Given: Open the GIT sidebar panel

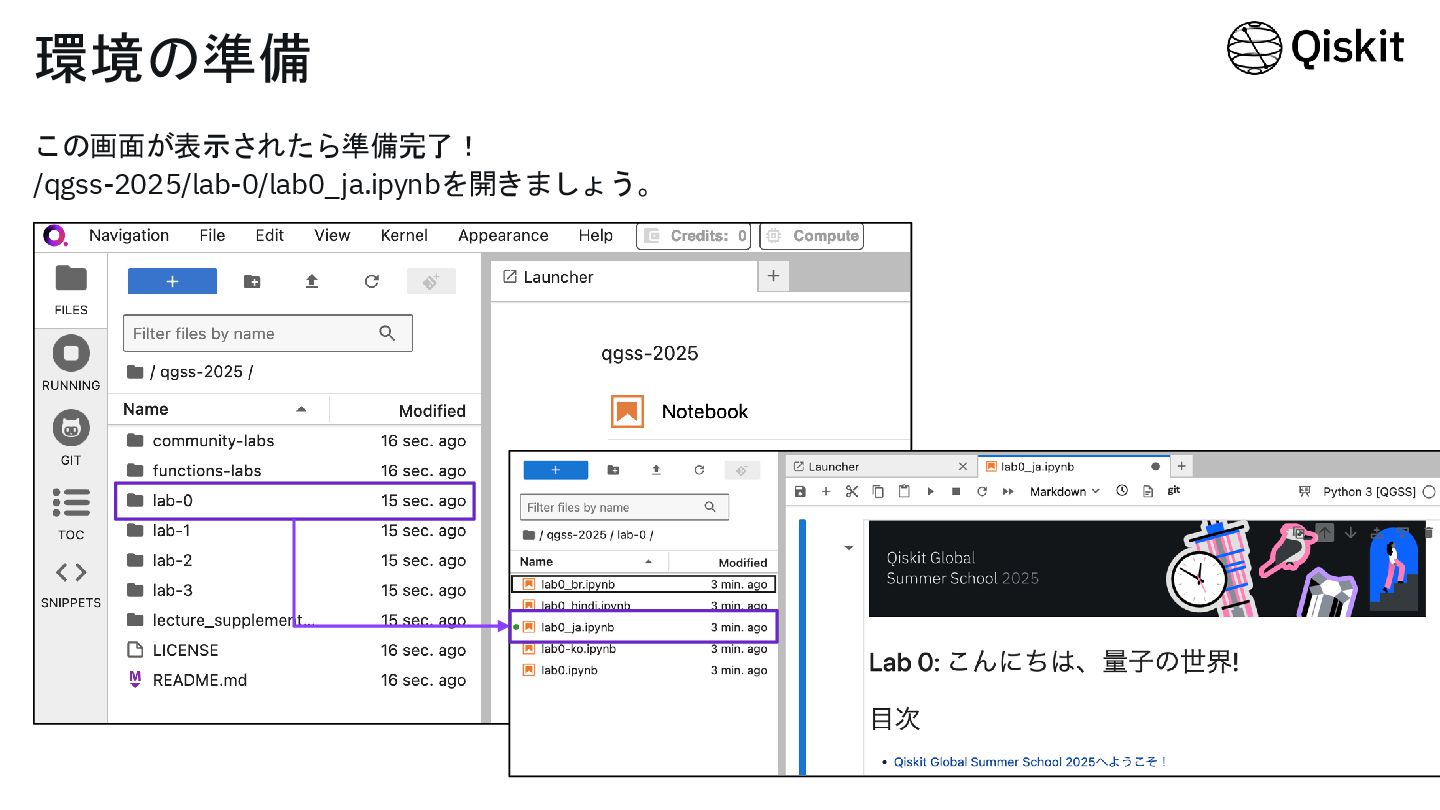Looking at the screenshot, I should [x=71, y=438].
